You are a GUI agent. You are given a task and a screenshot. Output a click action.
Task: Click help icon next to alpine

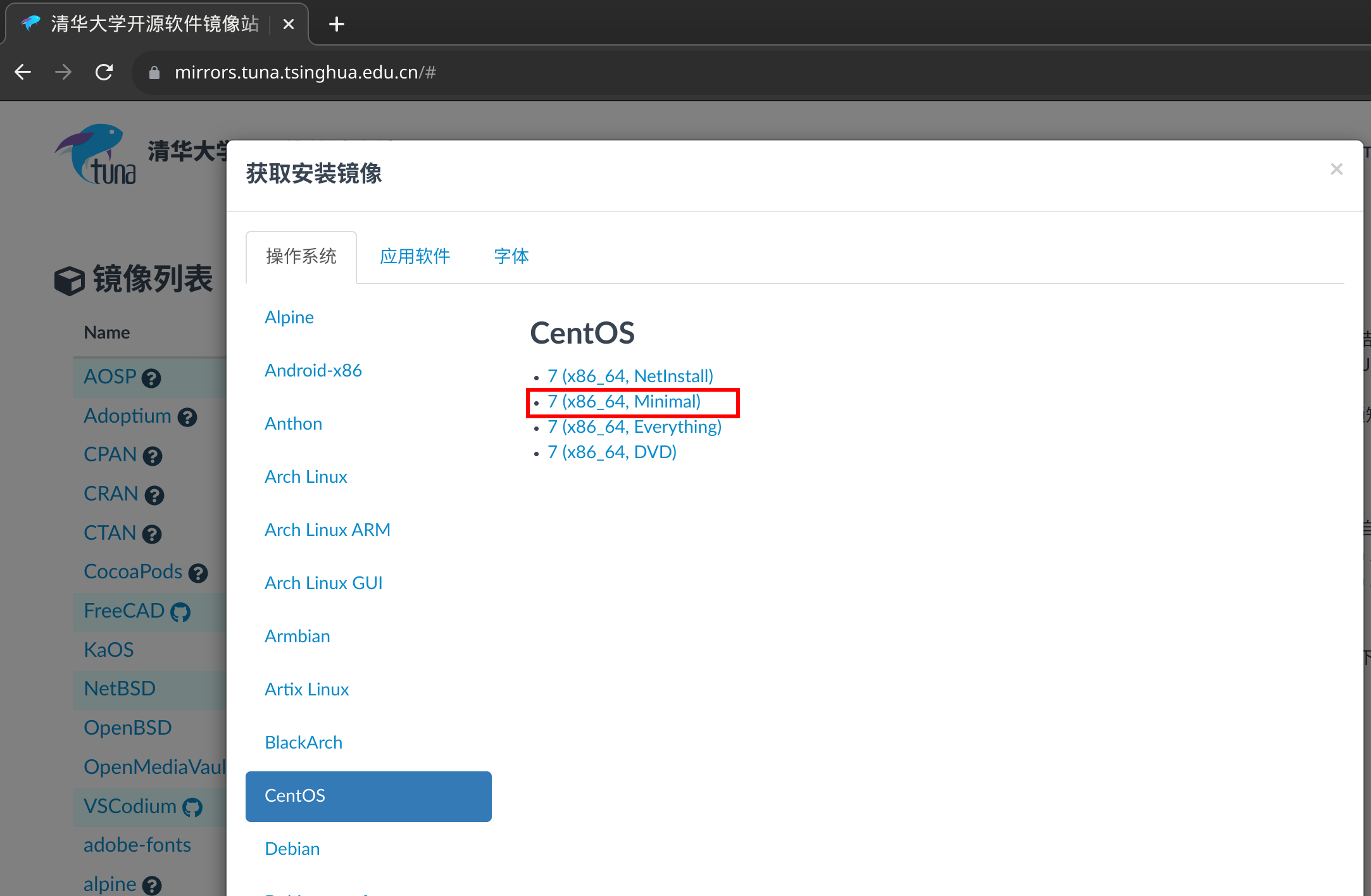tap(152, 886)
